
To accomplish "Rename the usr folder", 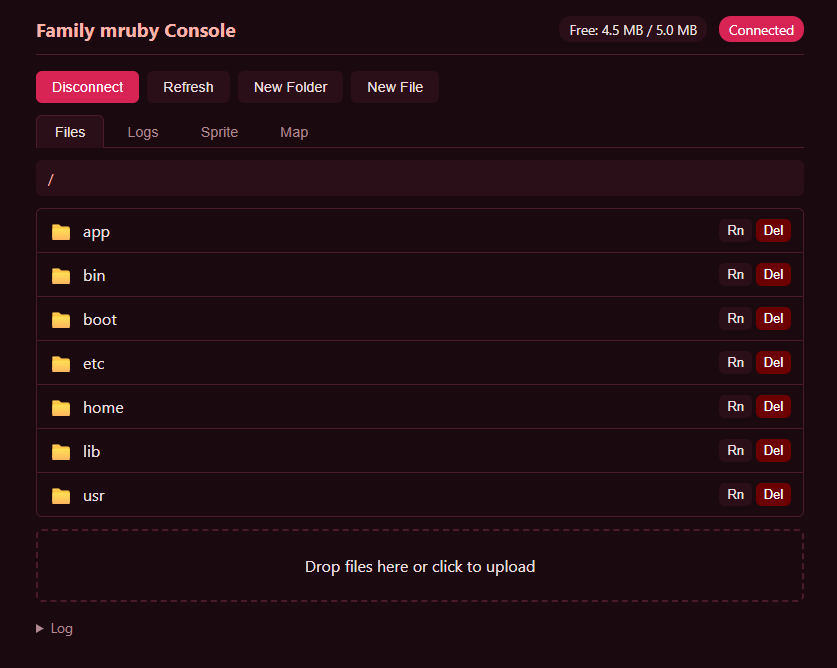I will [736, 495].
